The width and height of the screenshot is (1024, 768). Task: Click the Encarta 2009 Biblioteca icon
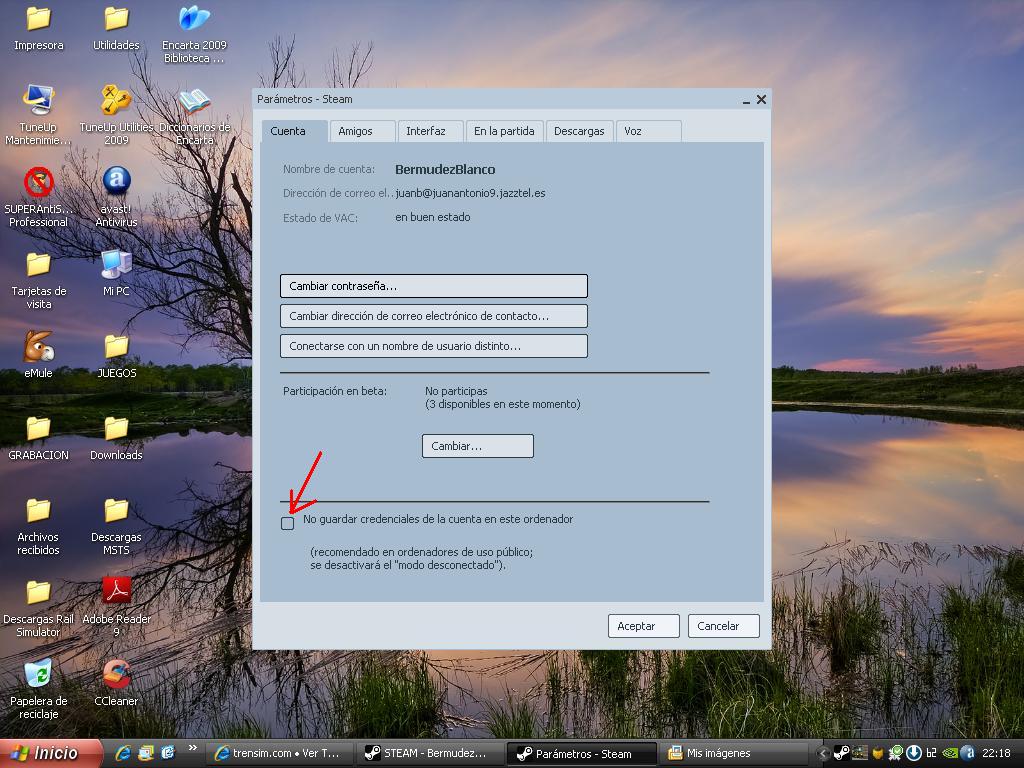point(194,19)
